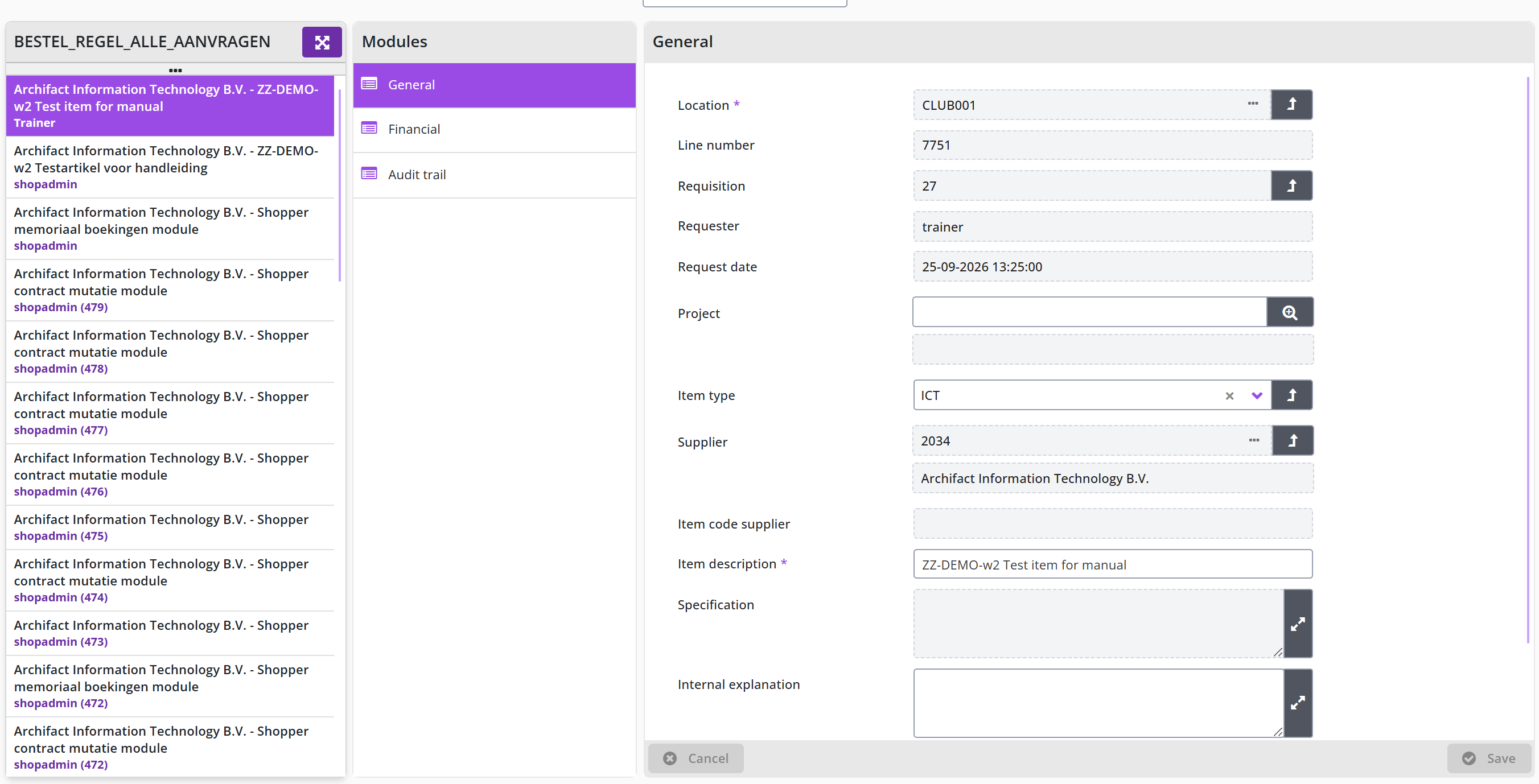Expand the Specification text area
Viewport: 1539px width, 784px height.
1298,624
